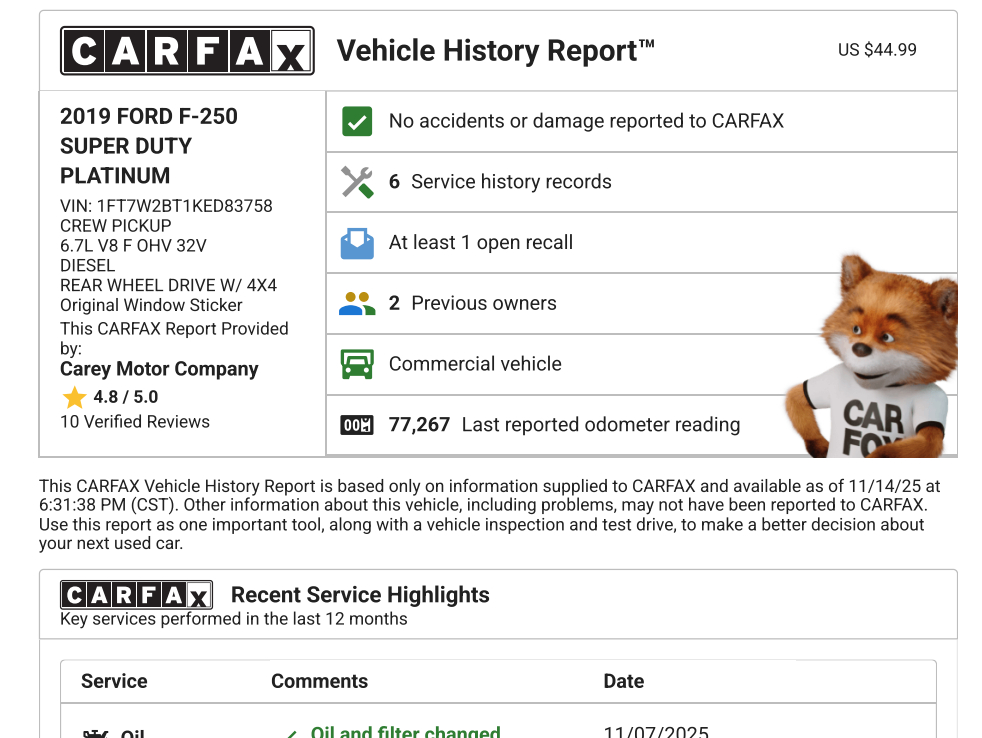982x738 pixels.
Task: Click the wrench service history icon
Action: [357, 182]
